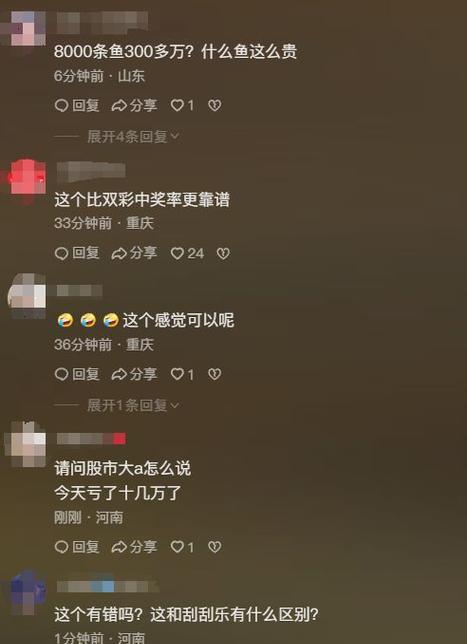Like the 双彩中奖率更靠谱 comment with 24 likes

click(x=187, y=253)
